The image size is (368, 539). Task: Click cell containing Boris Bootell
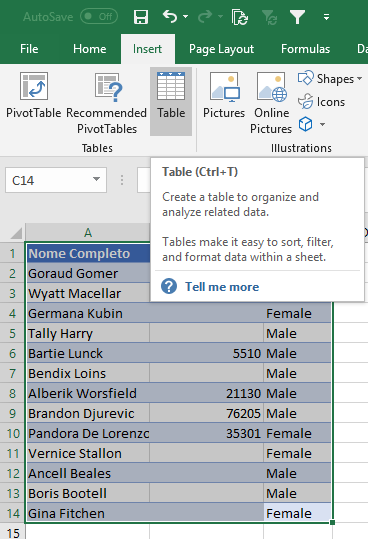pos(88,493)
